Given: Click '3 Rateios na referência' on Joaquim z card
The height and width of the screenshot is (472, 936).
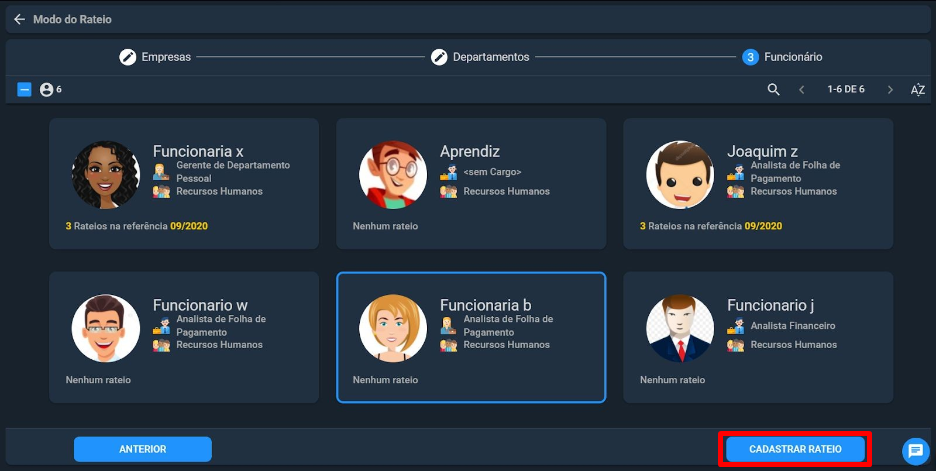Looking at the screenshot, I should (691, 227).
